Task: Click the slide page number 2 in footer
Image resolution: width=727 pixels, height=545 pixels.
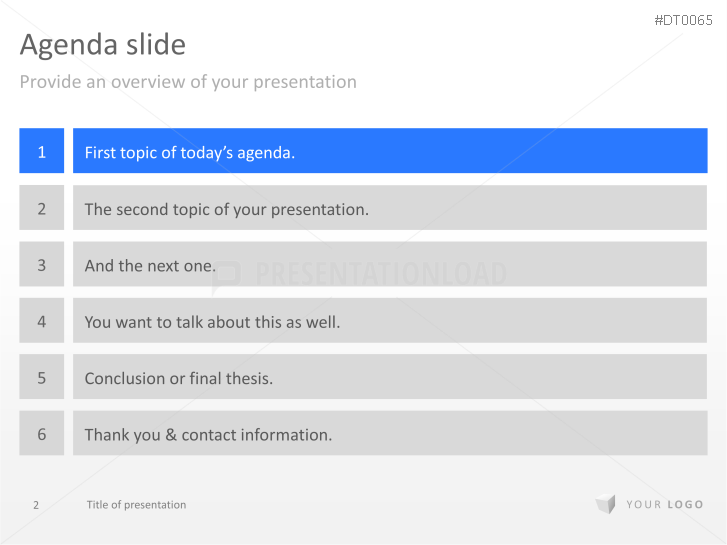Action: point(36,505)
